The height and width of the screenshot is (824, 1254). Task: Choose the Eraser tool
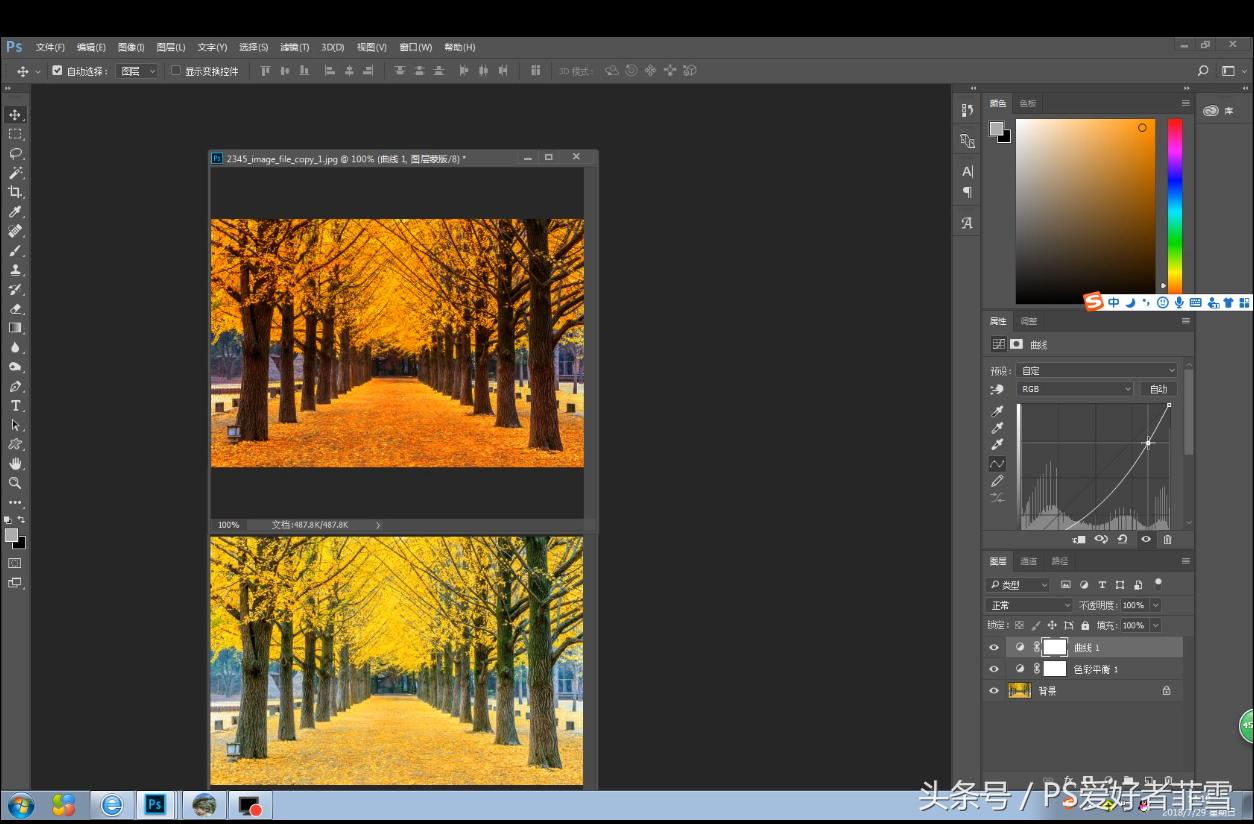15,309
